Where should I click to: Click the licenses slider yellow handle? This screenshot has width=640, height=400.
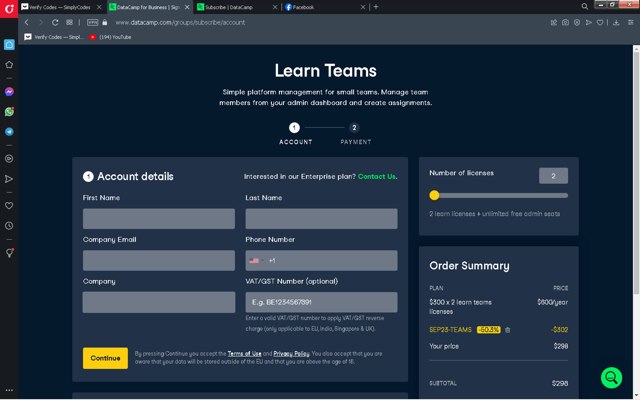434,196
